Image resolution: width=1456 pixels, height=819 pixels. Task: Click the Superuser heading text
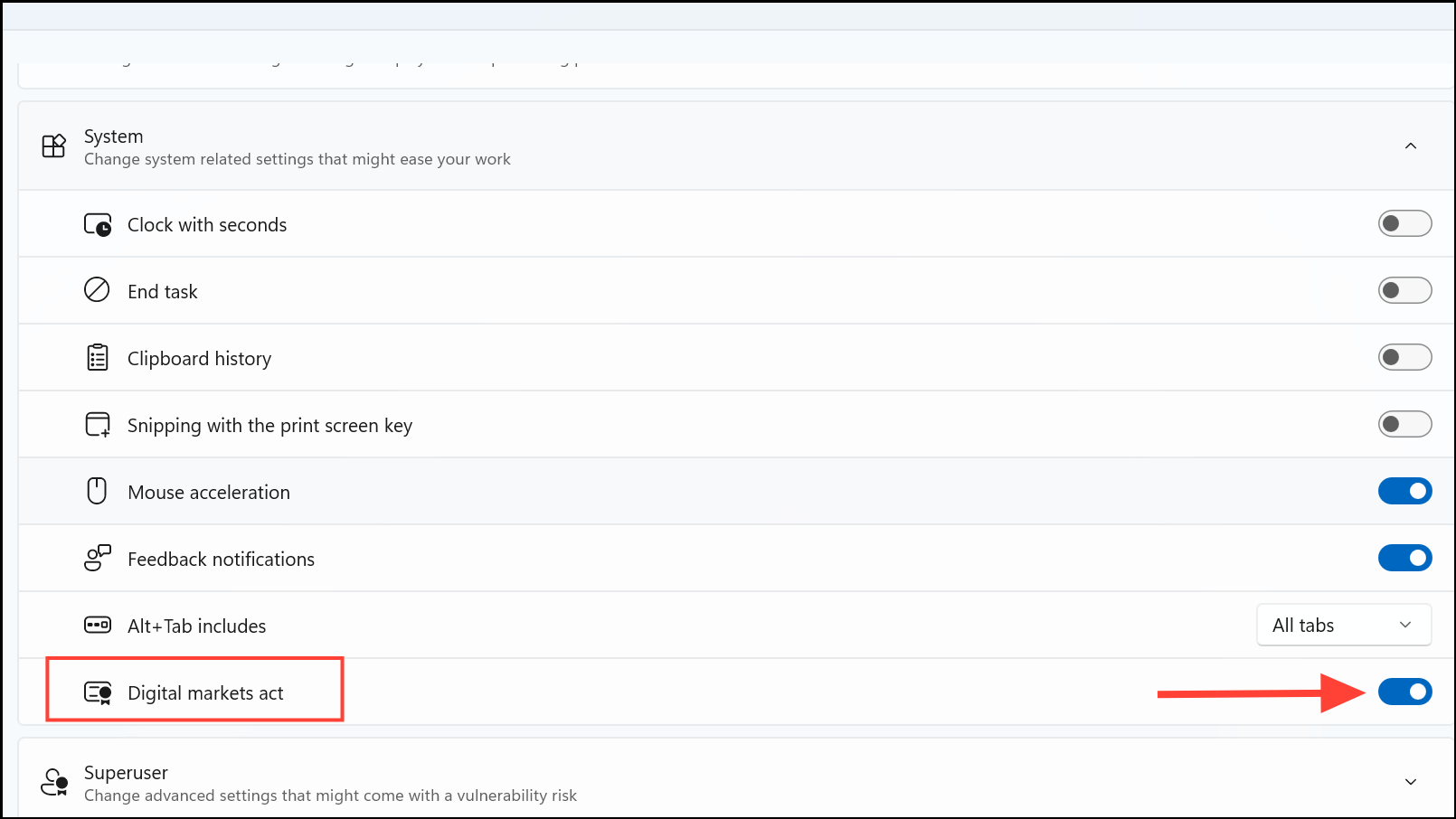tap(126, 773)
